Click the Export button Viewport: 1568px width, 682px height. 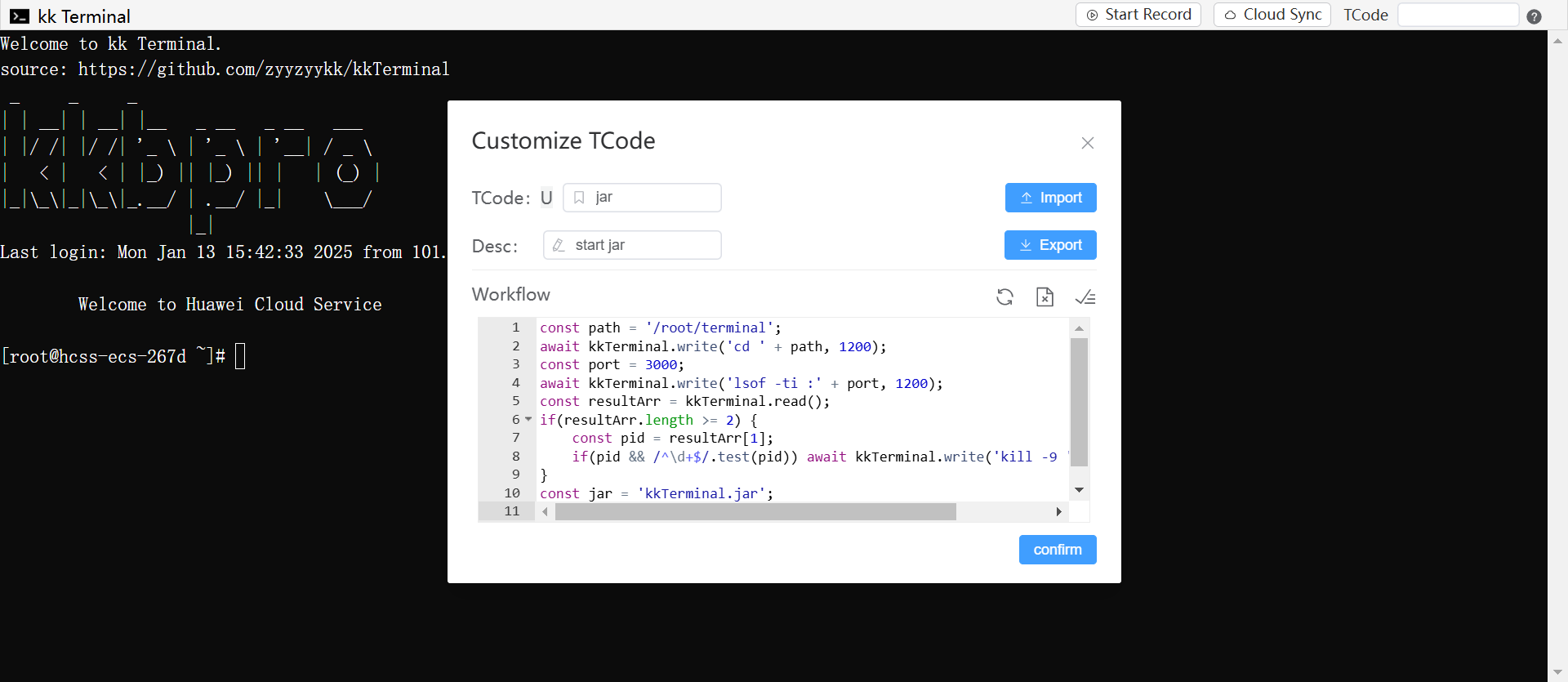click(1050, 245)
